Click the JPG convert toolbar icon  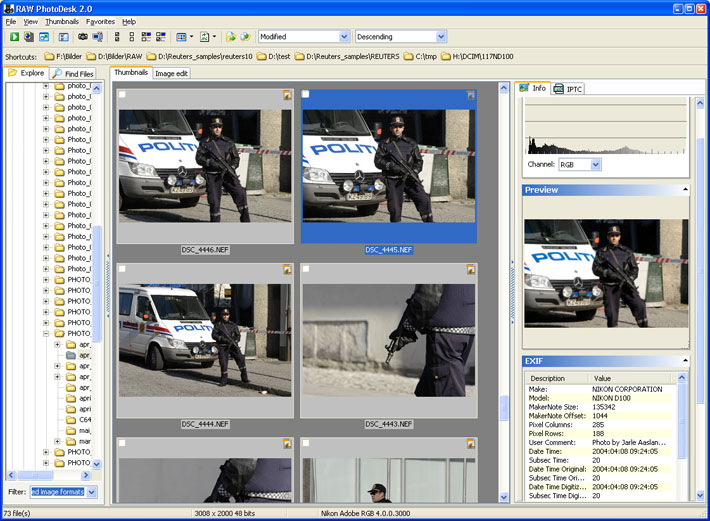tap(205, 37)
